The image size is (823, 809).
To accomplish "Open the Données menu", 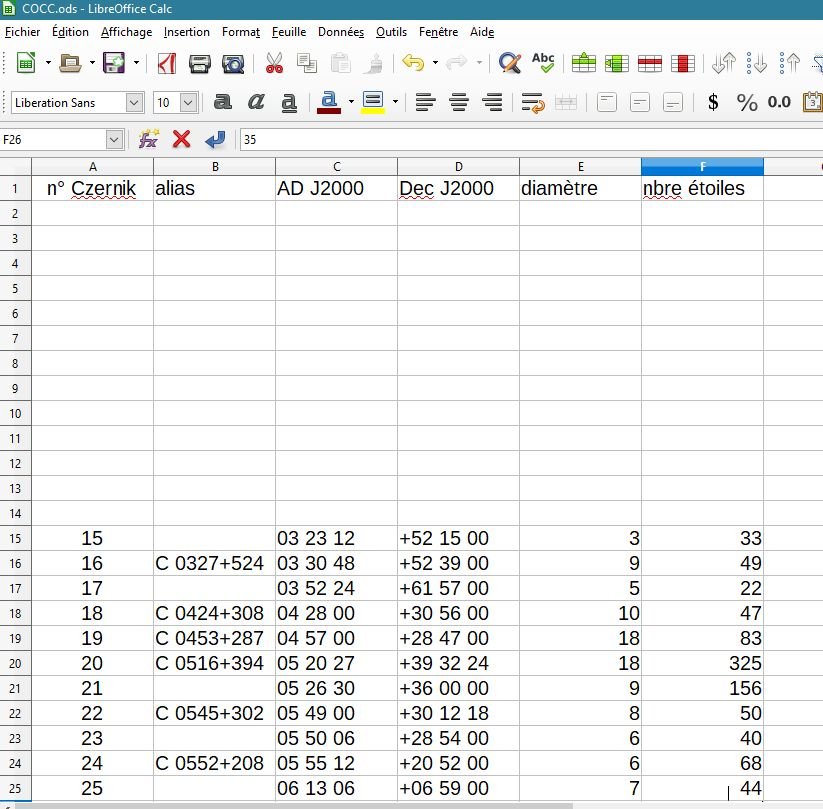I will pos(340,32).
